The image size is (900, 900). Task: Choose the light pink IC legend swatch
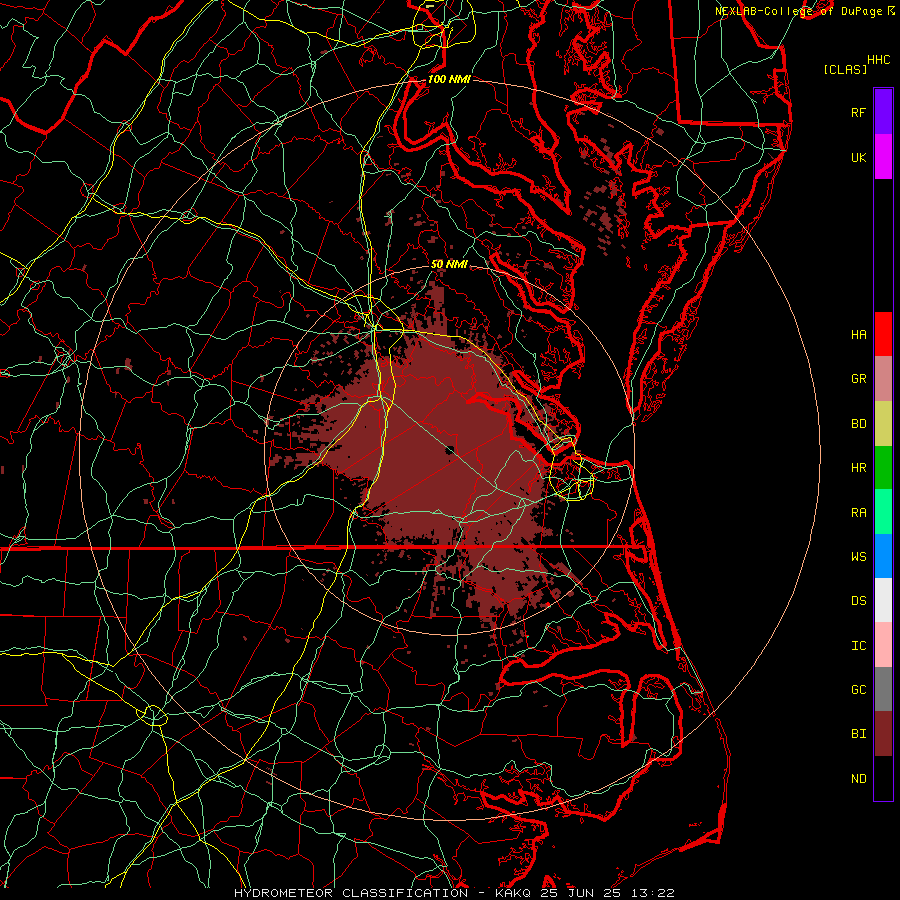[883, 645]
